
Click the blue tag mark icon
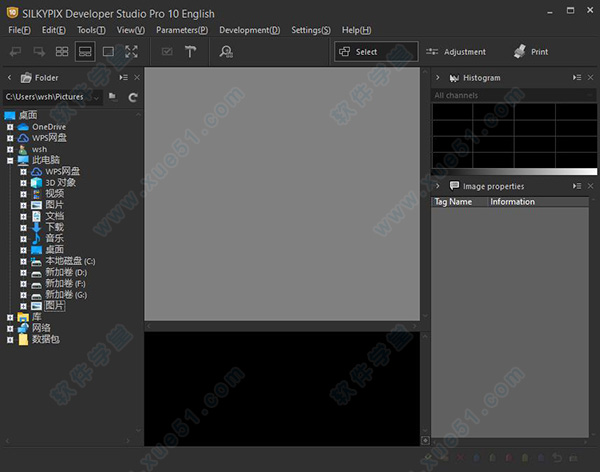pos(476,457)
